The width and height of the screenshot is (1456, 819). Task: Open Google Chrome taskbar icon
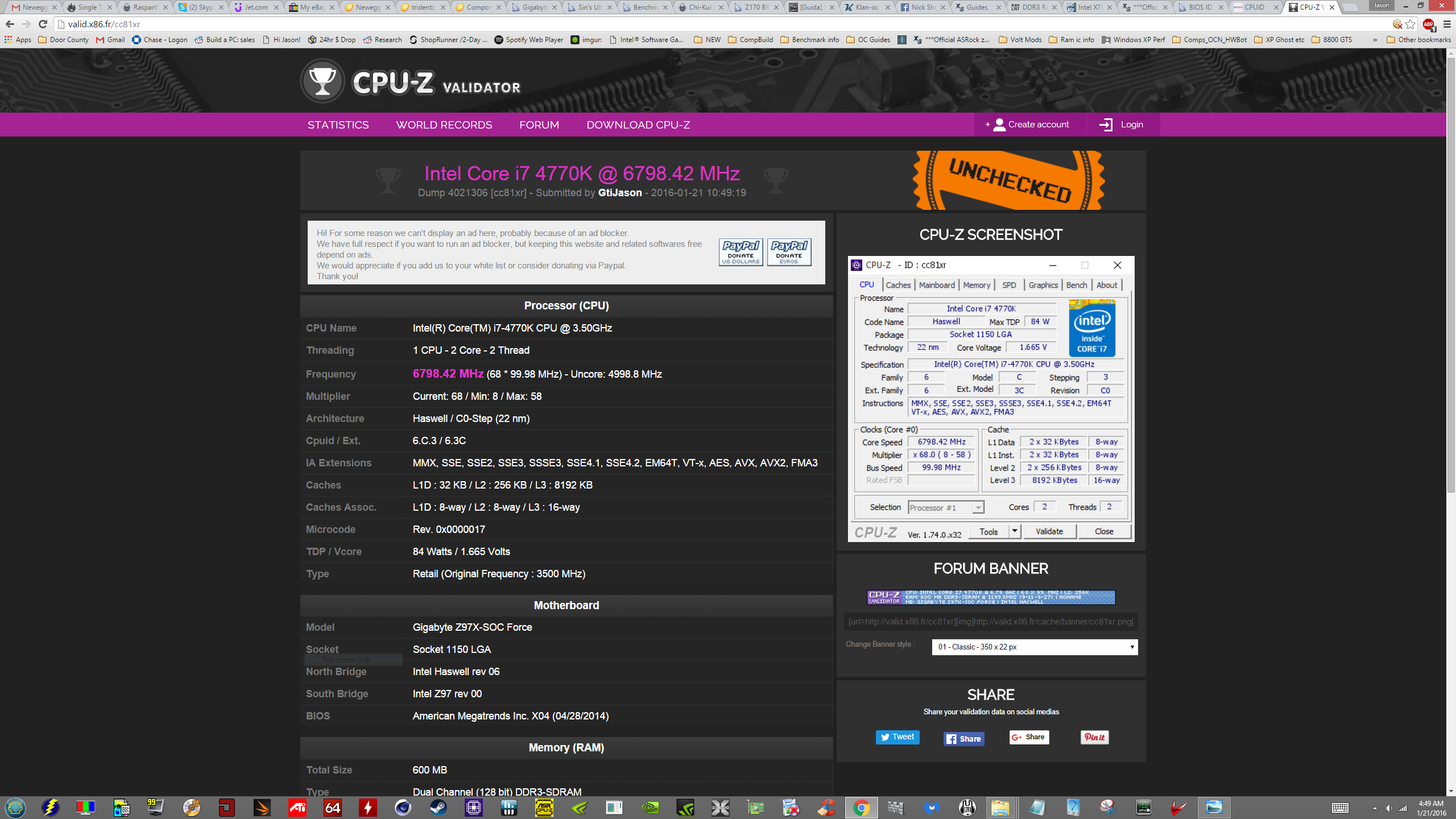coord(861,808)
